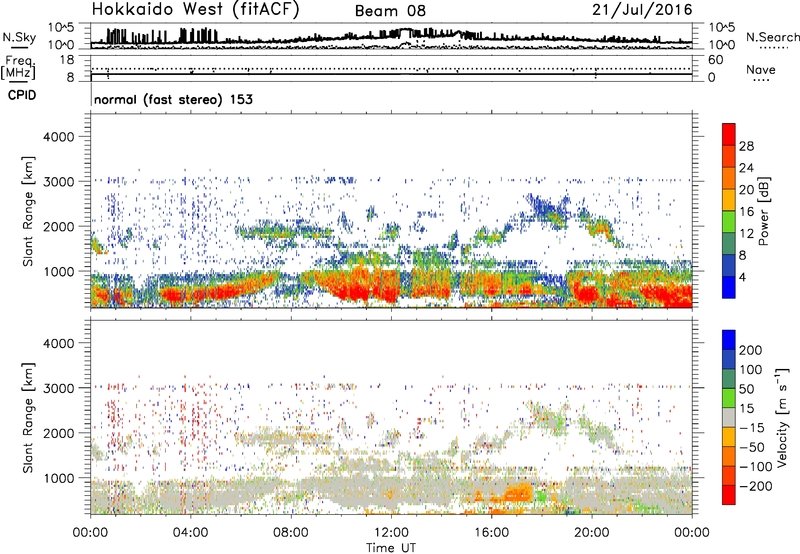Click the 'N.Sky' legend label
The image size is (800, 554).
point(19,37)
